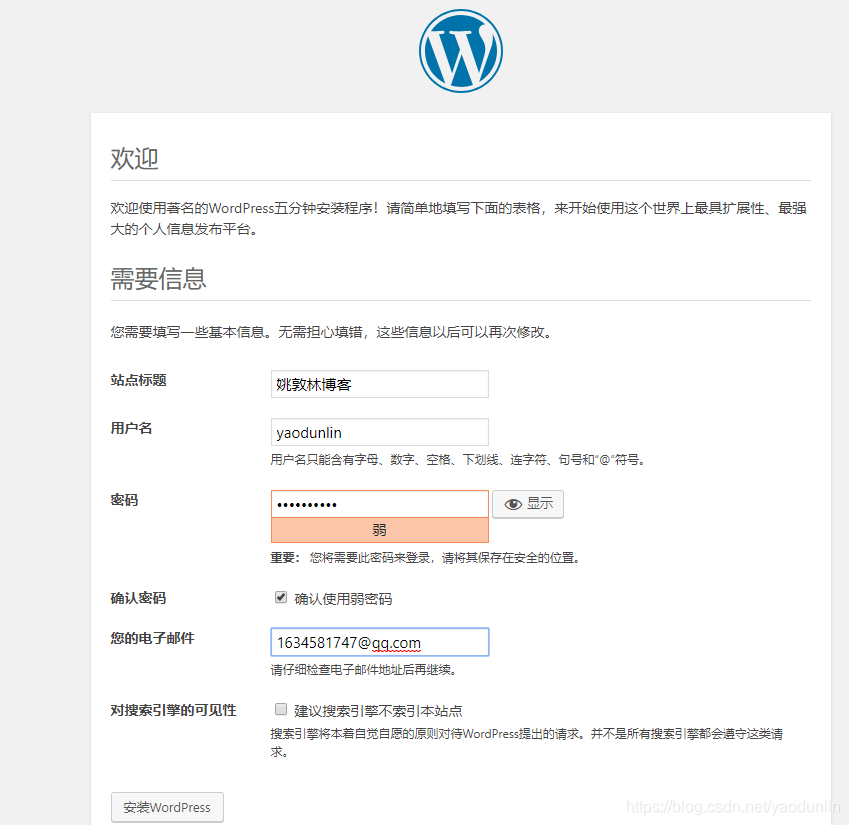Click the 需要信息 heading
The image size is (849, 825).
(159, 279)
